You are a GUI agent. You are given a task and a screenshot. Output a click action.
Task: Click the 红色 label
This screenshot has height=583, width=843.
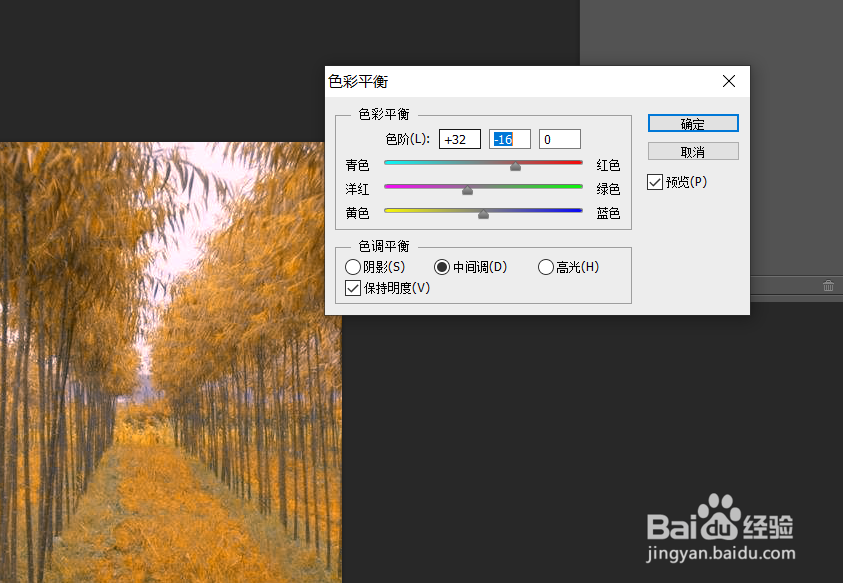coord(608,165)
